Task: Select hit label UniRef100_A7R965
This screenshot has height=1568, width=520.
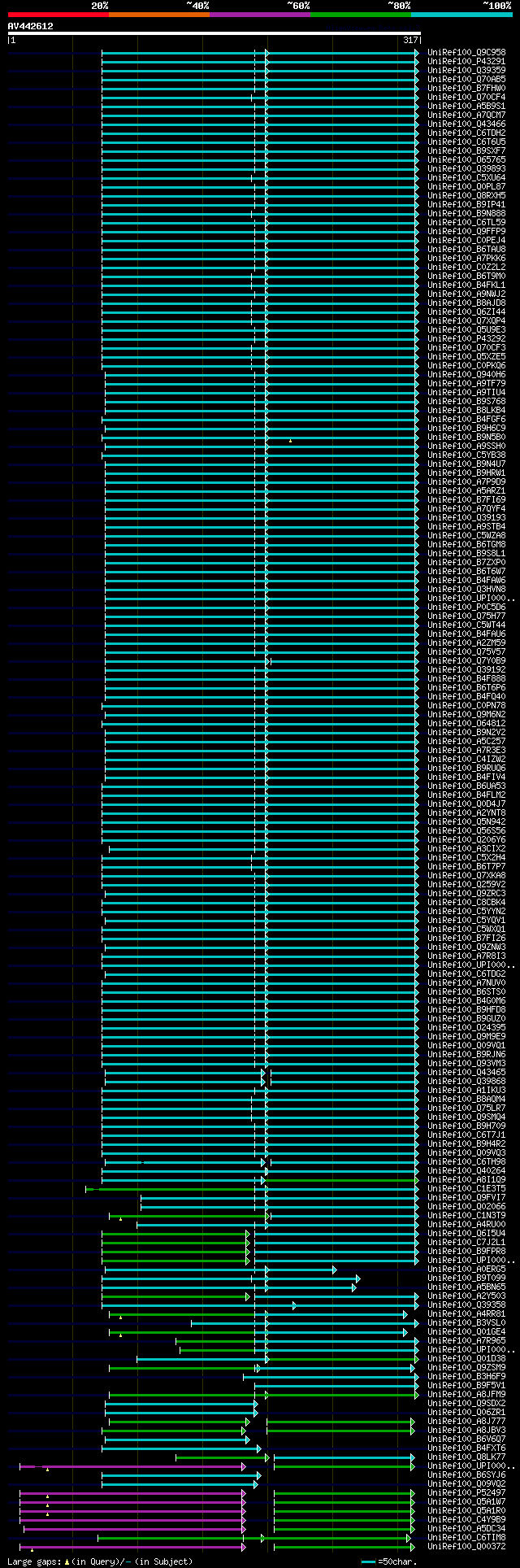Action: click(x=466, y=1340)
